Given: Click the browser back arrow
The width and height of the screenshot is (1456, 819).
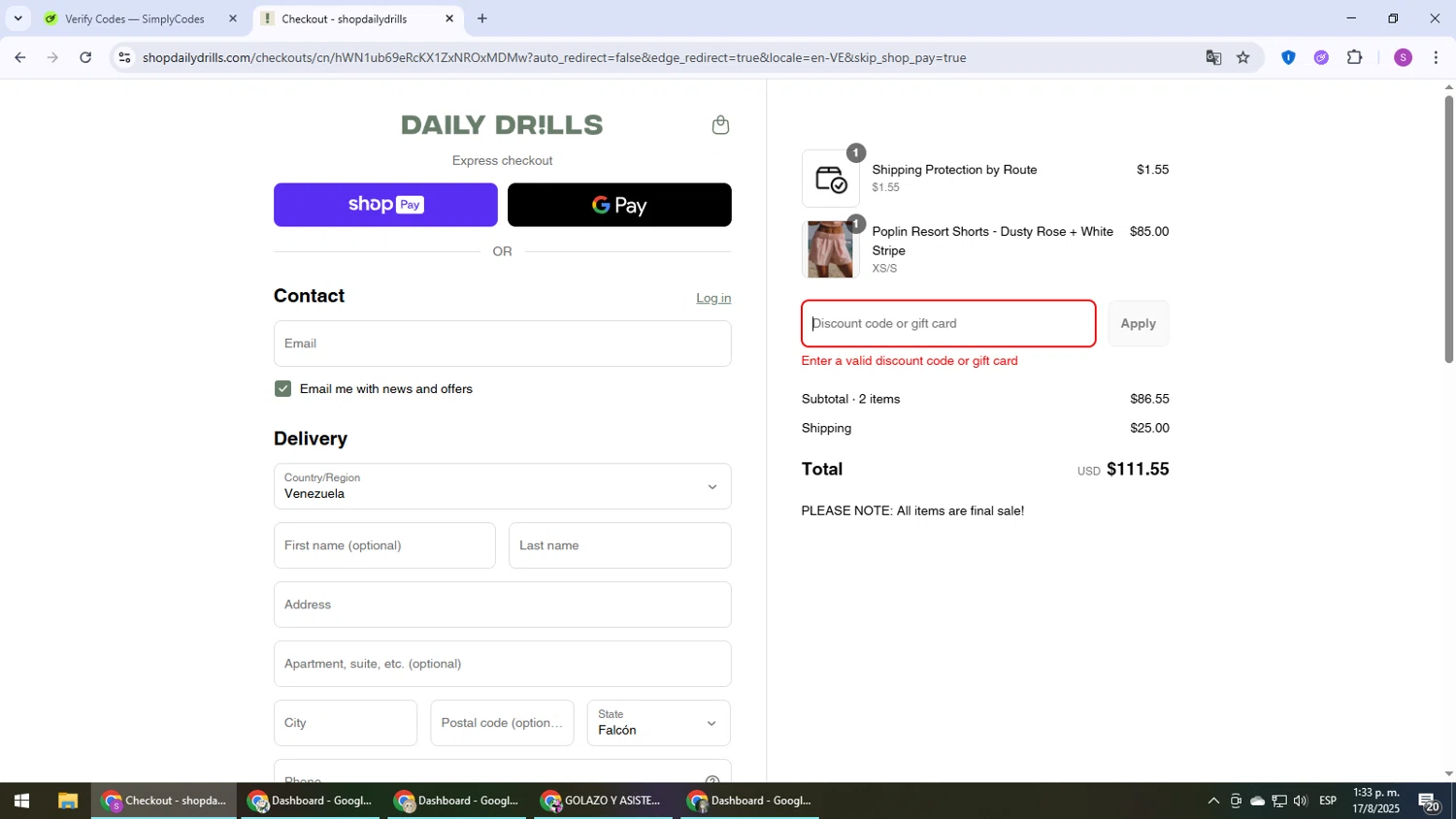Looking at the screenshot, I should pos(19,57).
